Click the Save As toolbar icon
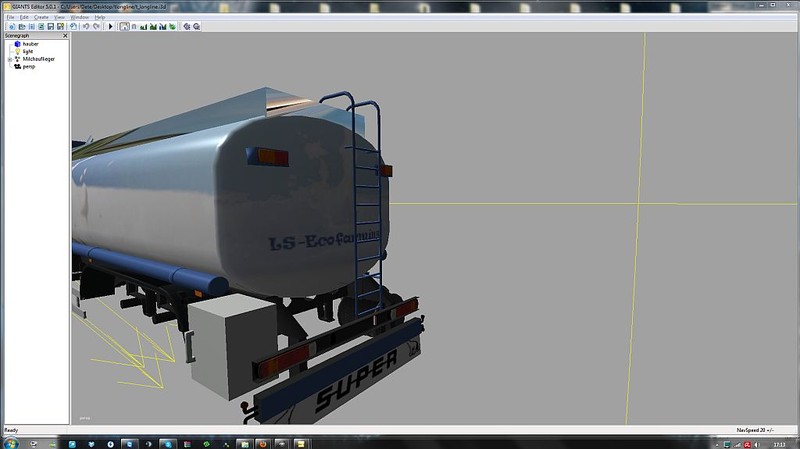Screen dimensions: 800x449 coord(60,27)
